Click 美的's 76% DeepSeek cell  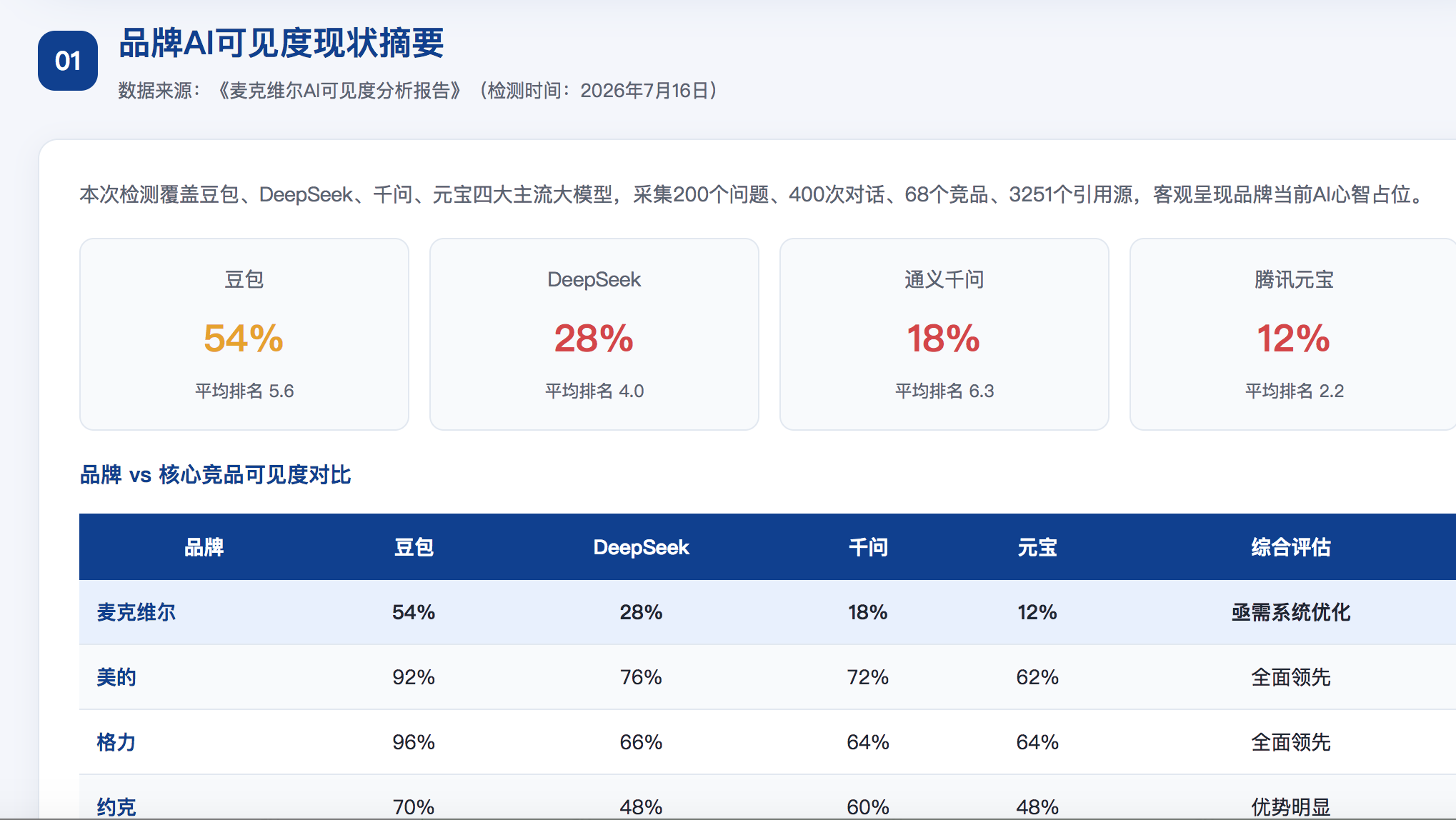tap(641, 677)
